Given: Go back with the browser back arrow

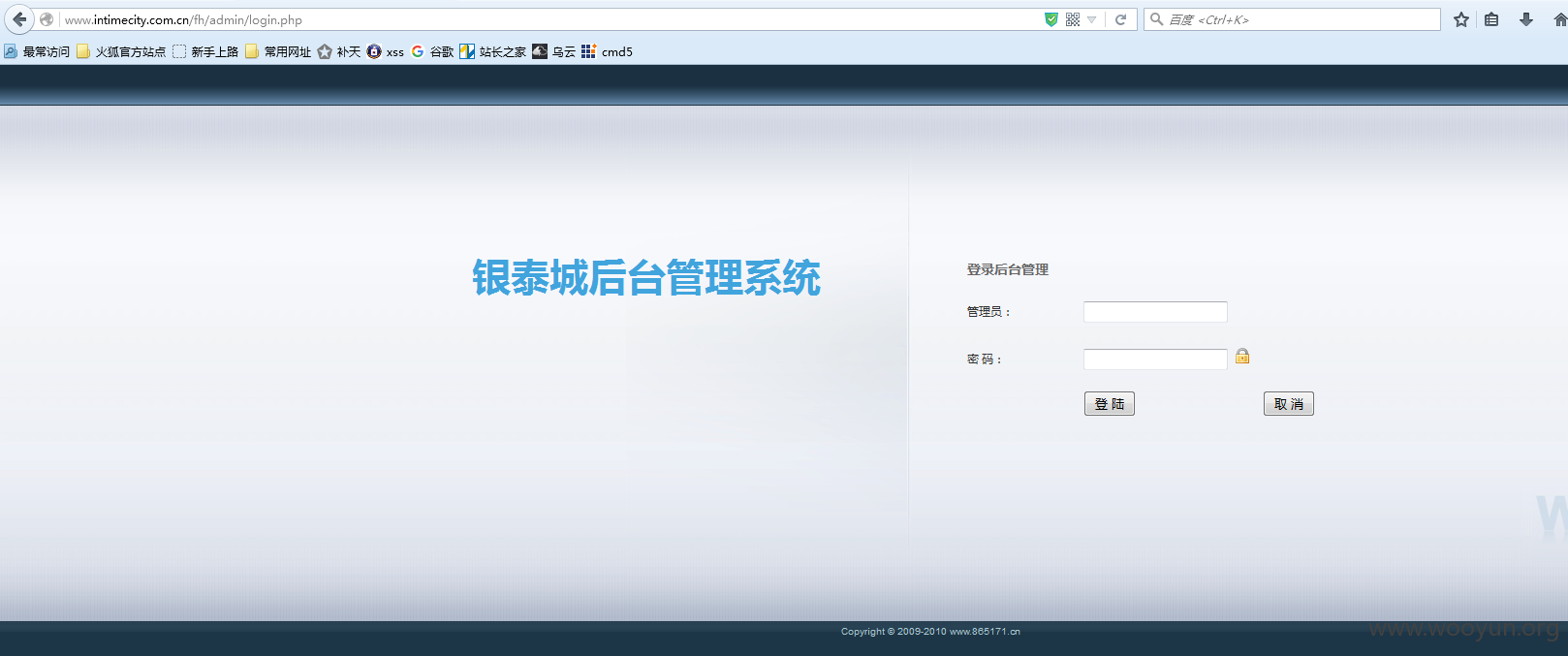Looking at the screenshot, I should tap(19, 19).
